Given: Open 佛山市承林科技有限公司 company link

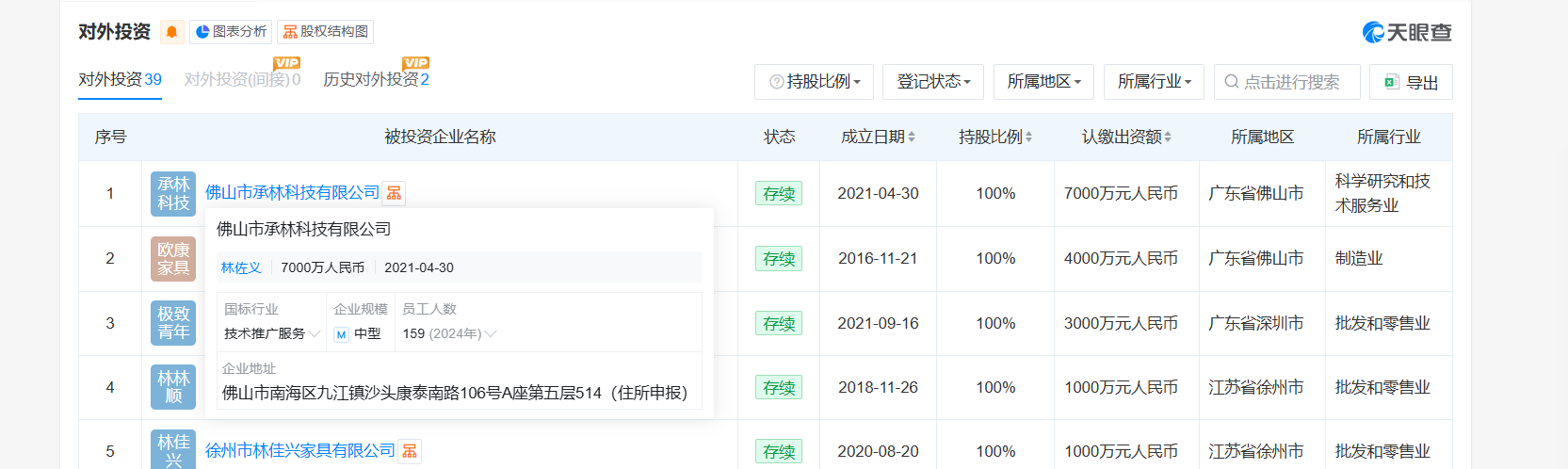Looking at the screenshot, I should pyautogui.click(x=292, y=192).
